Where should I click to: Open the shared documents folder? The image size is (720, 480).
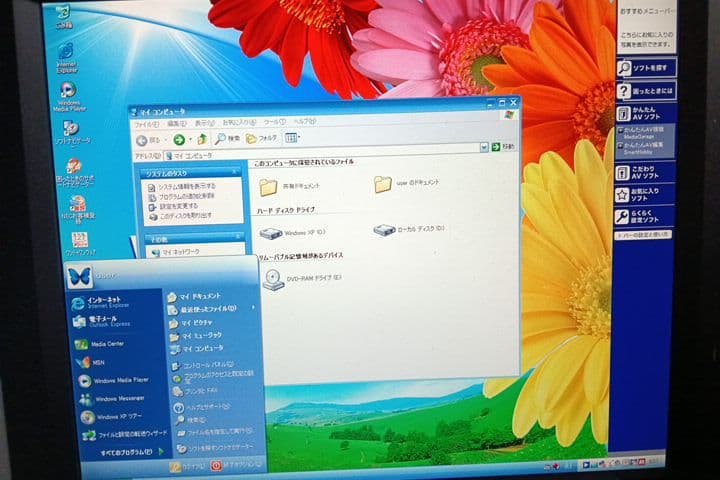coord(268,186)
